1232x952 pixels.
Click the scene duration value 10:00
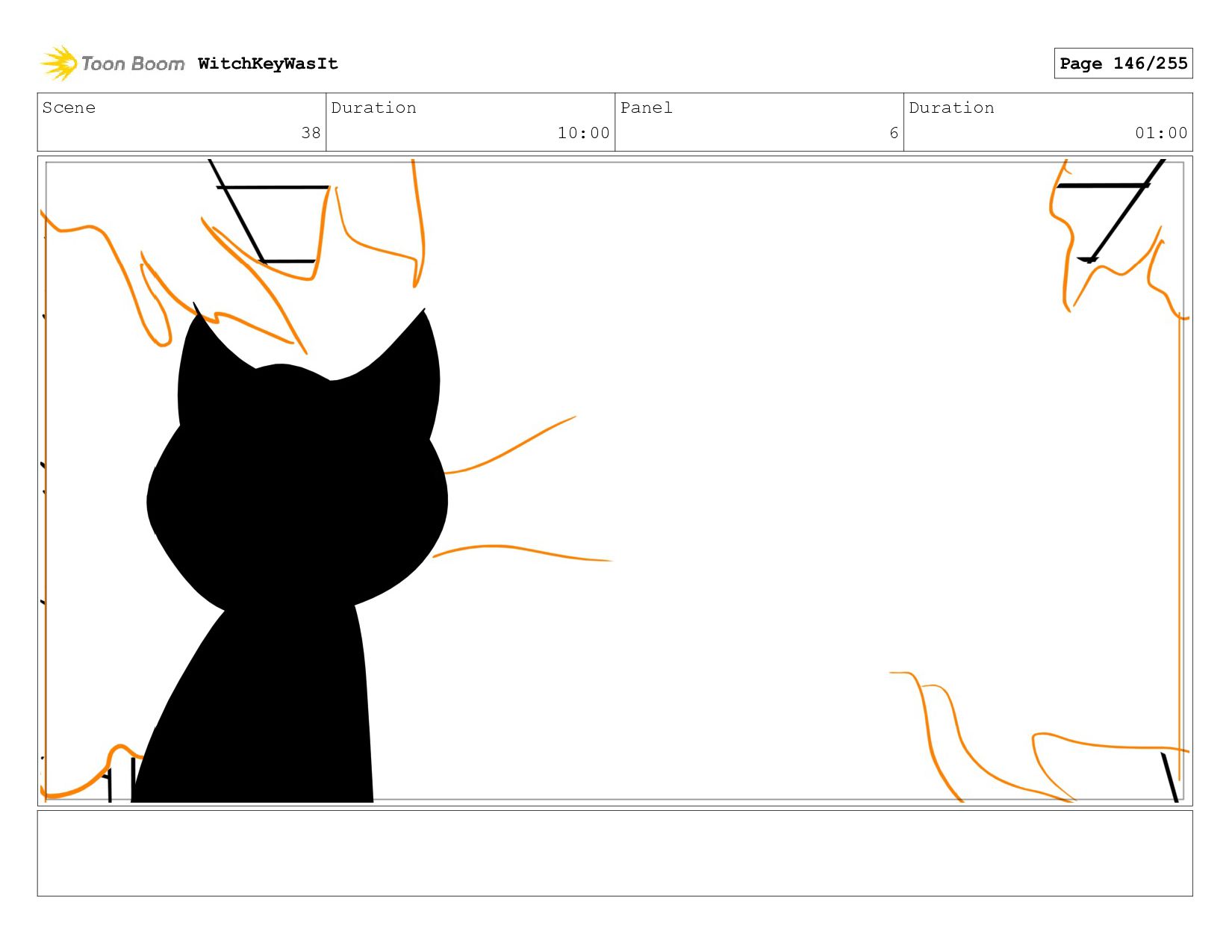click(x=583, y=133)
